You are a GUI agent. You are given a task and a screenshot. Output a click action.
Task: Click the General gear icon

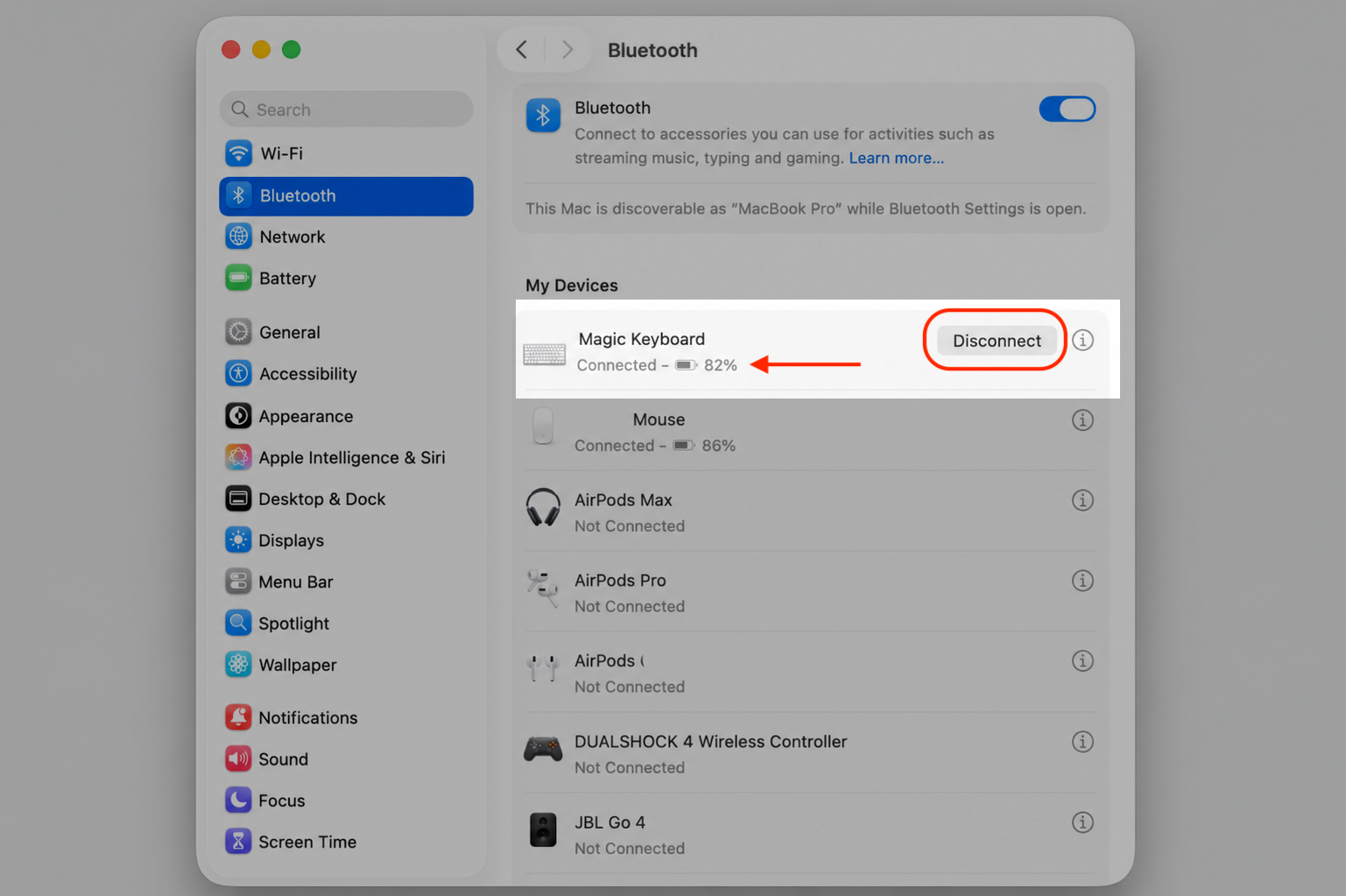pos(238,332)
